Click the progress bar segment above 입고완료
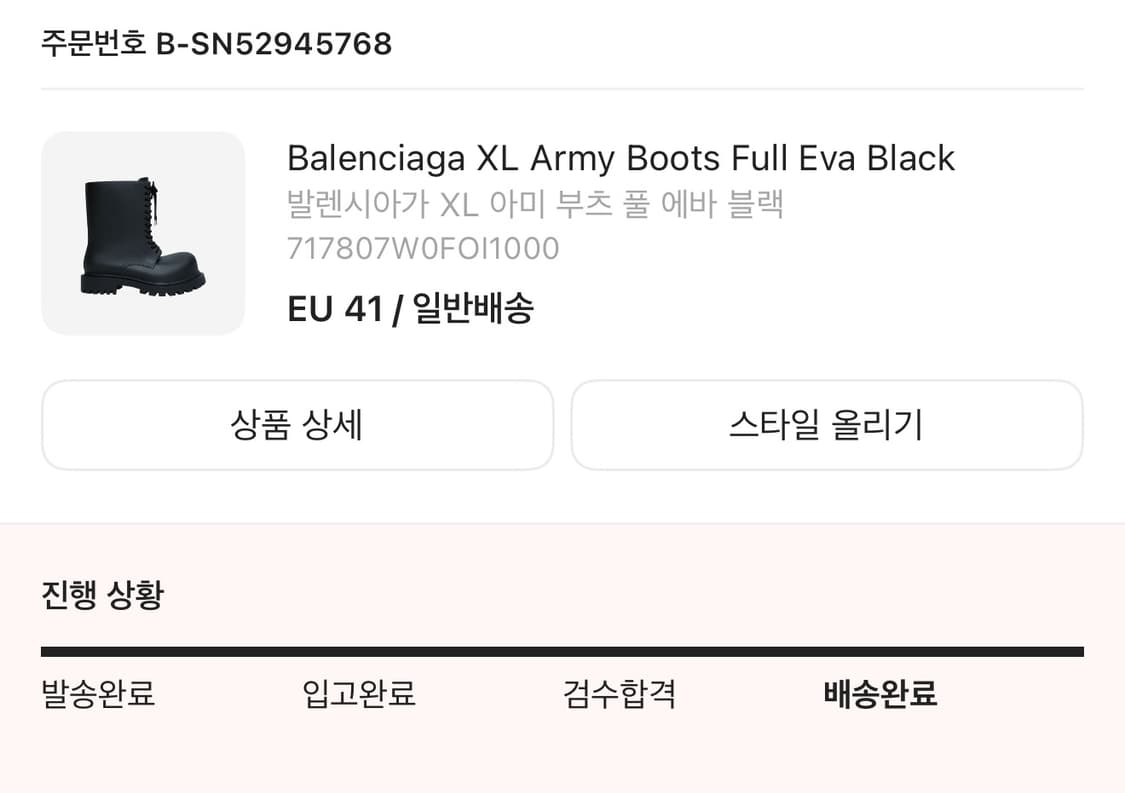 pyautogui.click(x=432, y=652)
